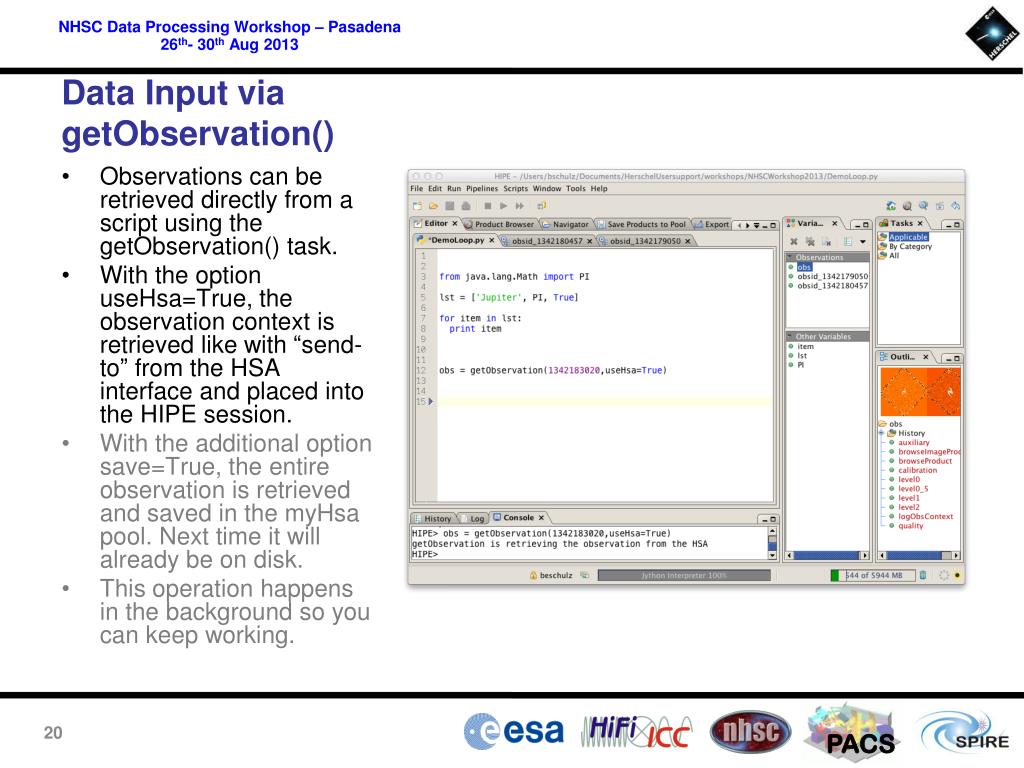This screenshot has width=1024, height=768.
Task: Close the obsid_1342180457 tab
Action: click(589, 241)
